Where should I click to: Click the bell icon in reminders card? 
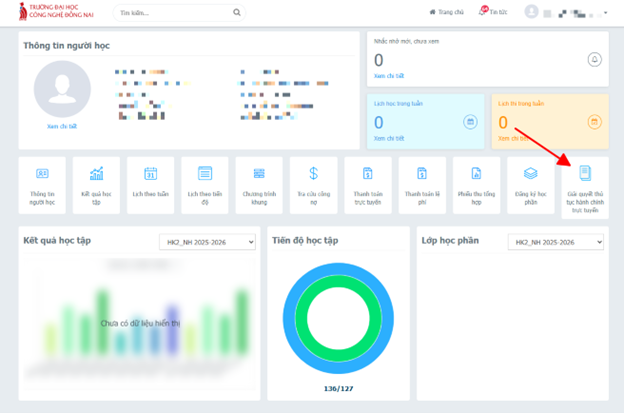pos(595,60)
